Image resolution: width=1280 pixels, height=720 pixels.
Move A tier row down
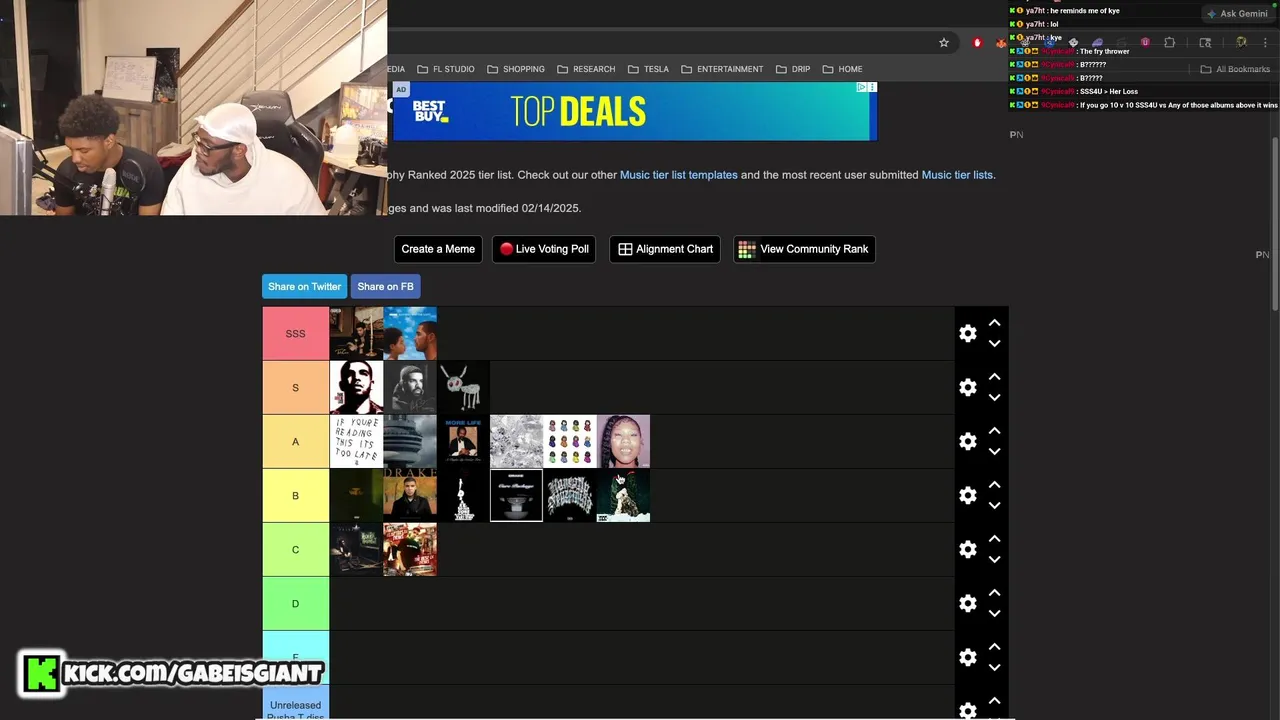click(994, 451)
